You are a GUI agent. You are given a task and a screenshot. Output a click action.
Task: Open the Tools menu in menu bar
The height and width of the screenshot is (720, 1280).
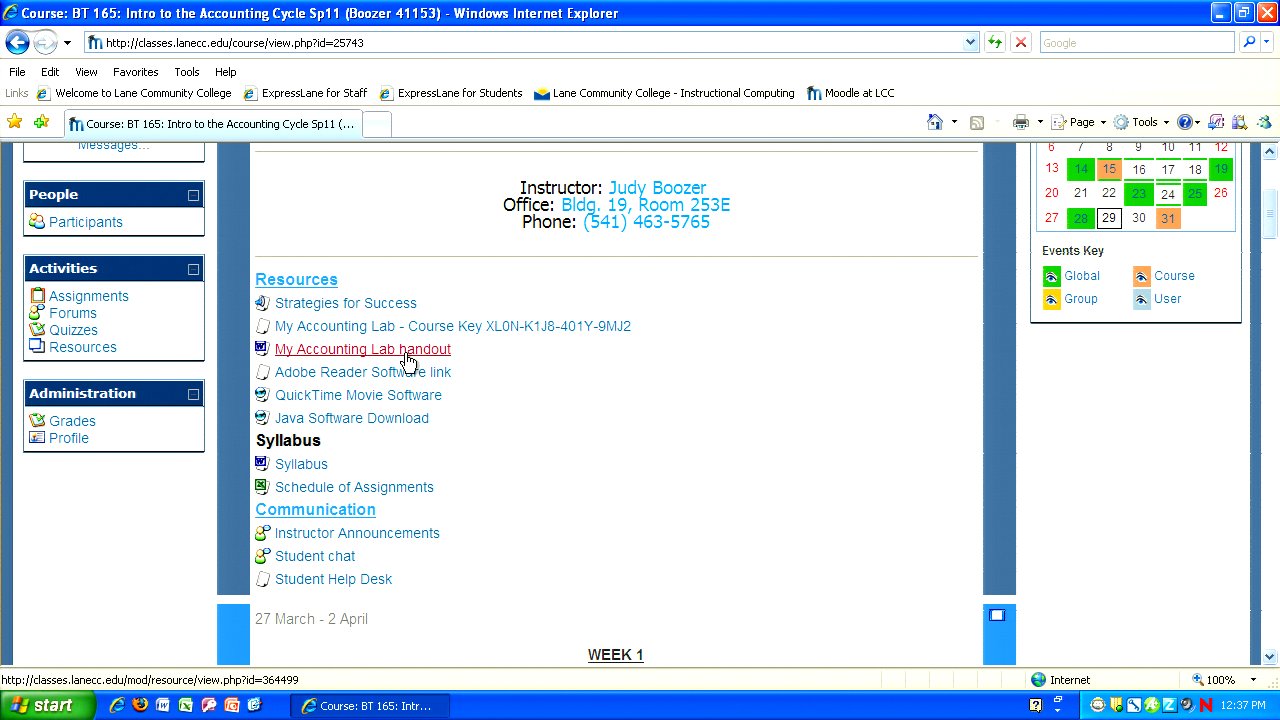coord(186,72)
